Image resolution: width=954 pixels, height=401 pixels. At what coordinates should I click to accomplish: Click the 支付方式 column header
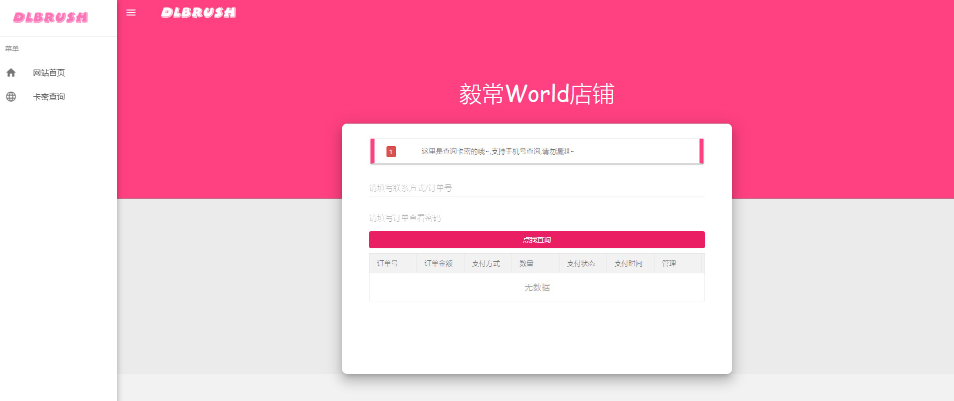[x=486, y=264]
